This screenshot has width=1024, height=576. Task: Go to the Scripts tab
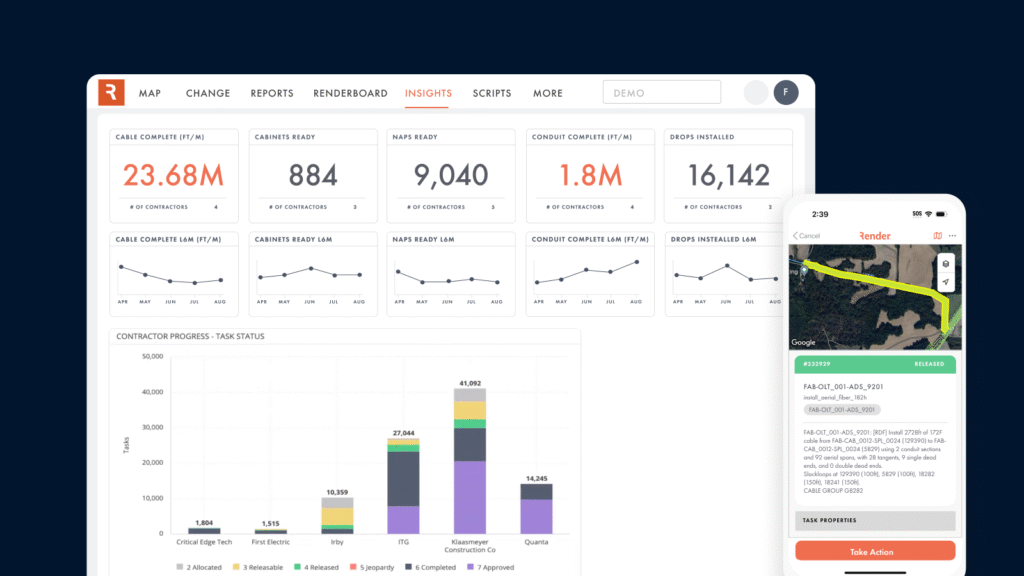click(491, 93)
